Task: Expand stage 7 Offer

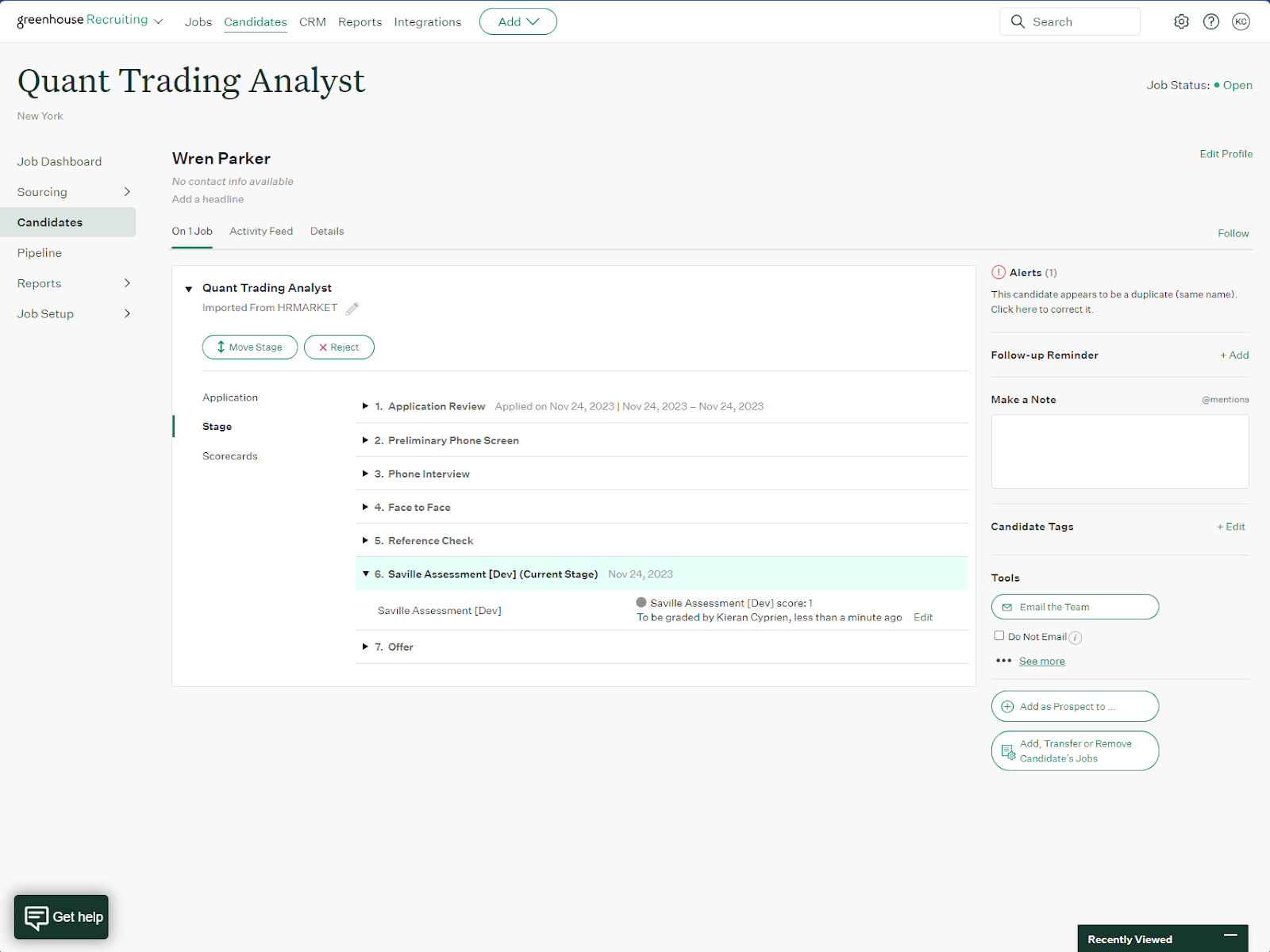Action: (365, 646)
